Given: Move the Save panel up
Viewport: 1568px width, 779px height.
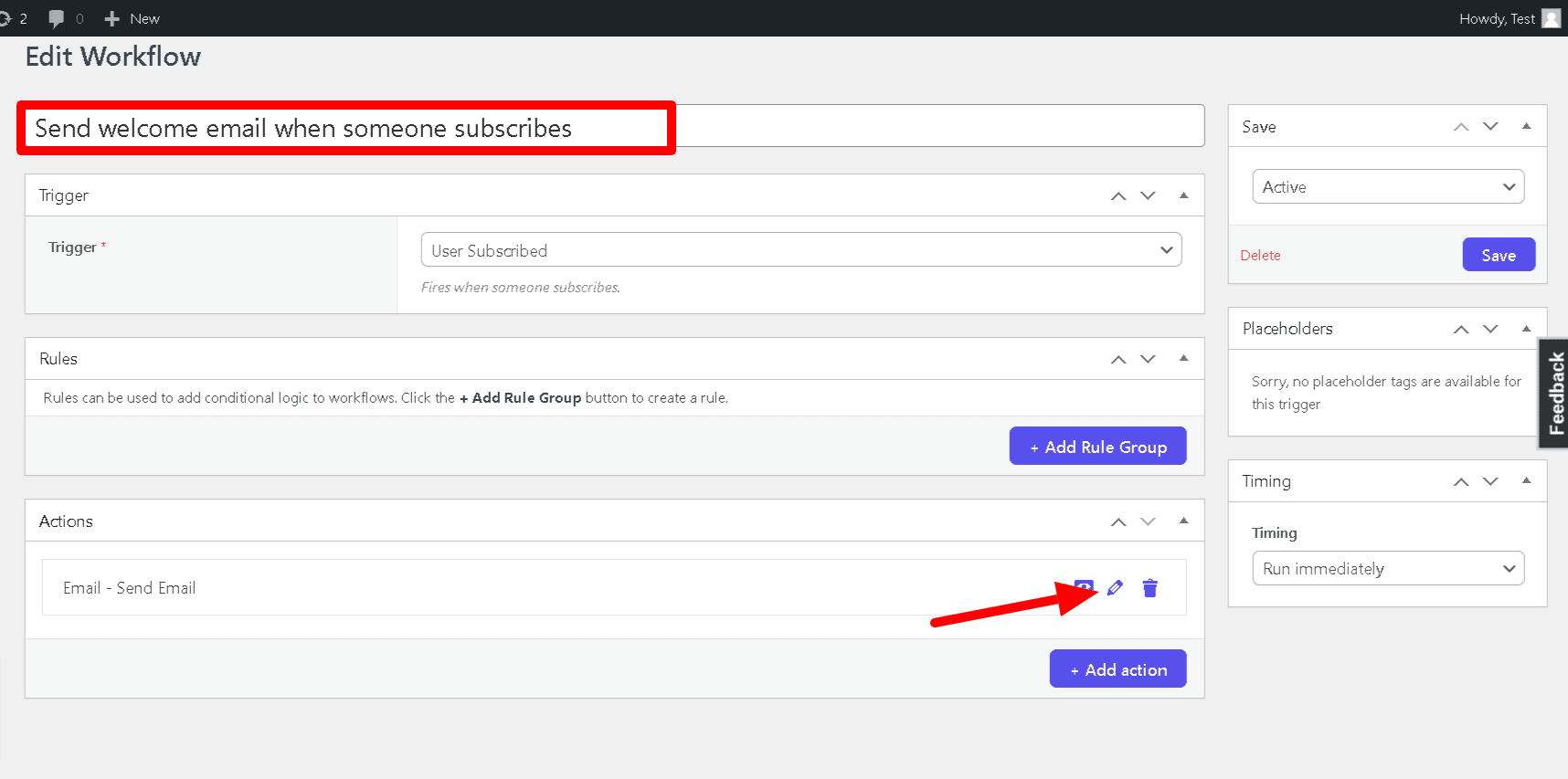Looking at the screenshot, I should click(1461, 127).
